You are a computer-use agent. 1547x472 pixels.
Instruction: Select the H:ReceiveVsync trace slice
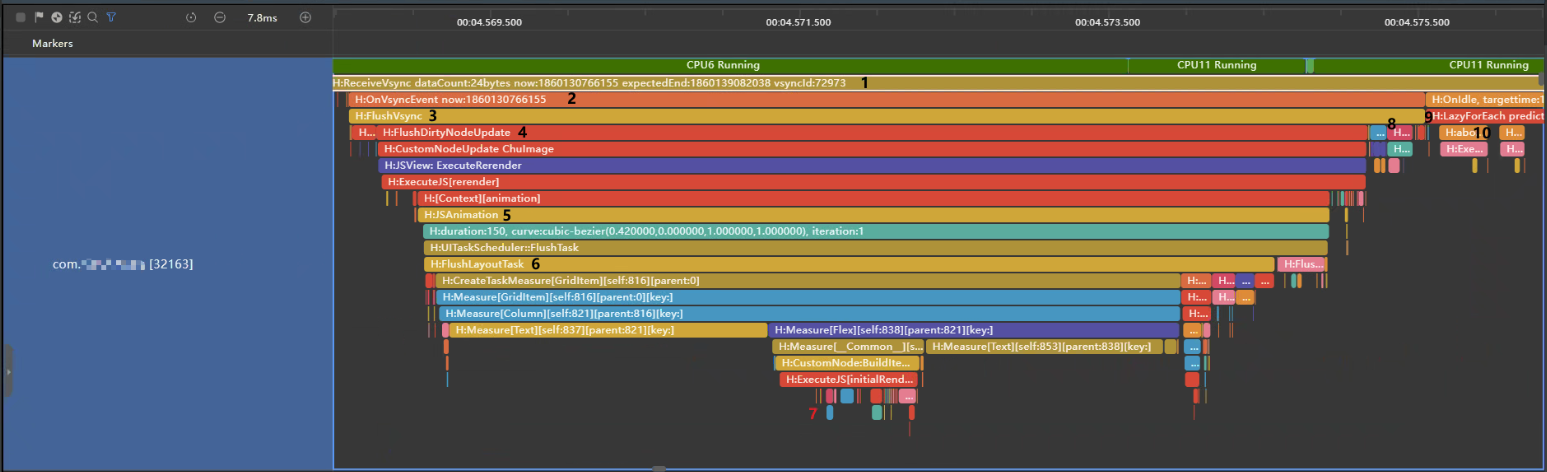tap(600, 83)
